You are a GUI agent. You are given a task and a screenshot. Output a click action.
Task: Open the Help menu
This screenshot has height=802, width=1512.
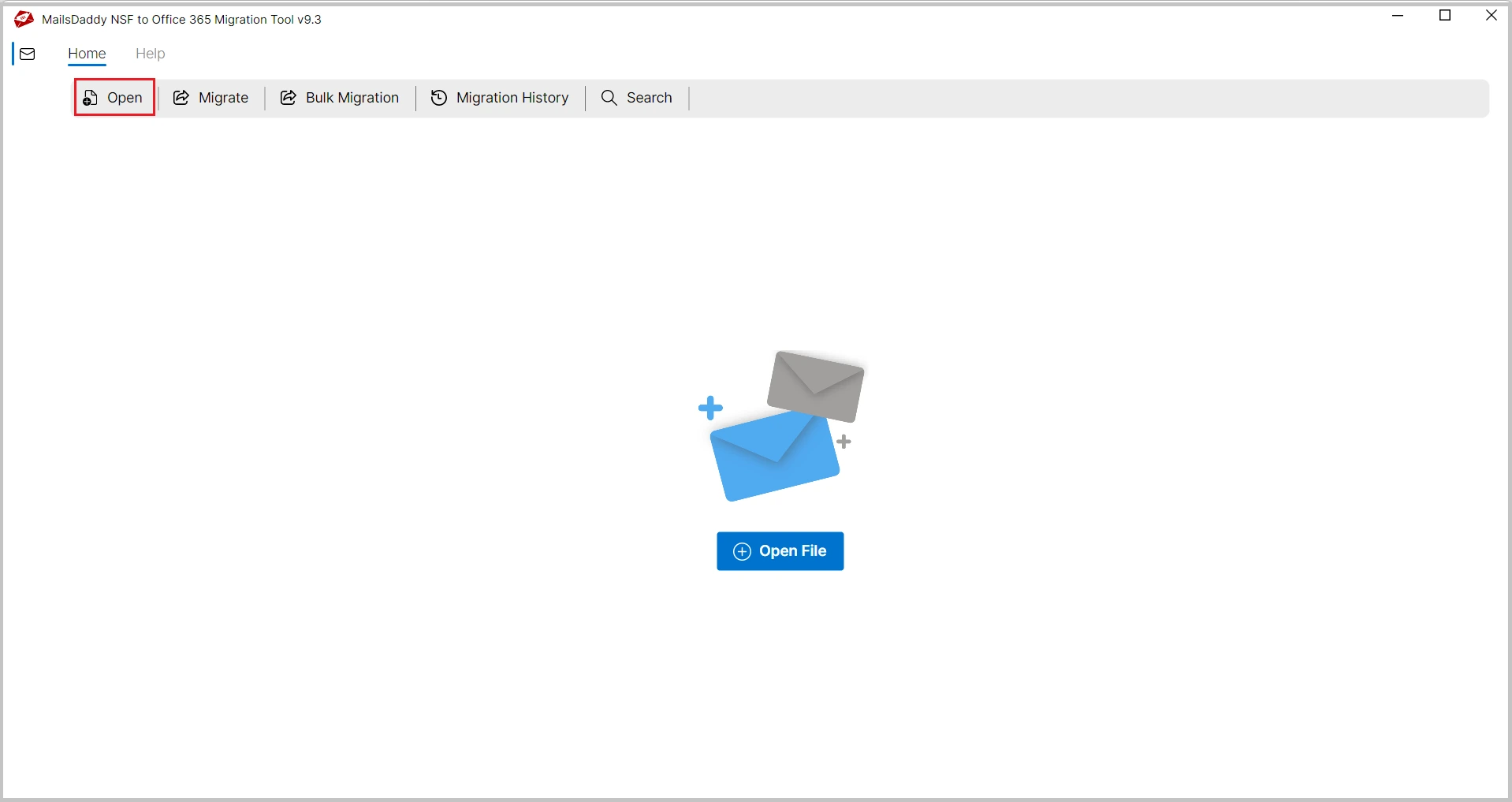150,54
